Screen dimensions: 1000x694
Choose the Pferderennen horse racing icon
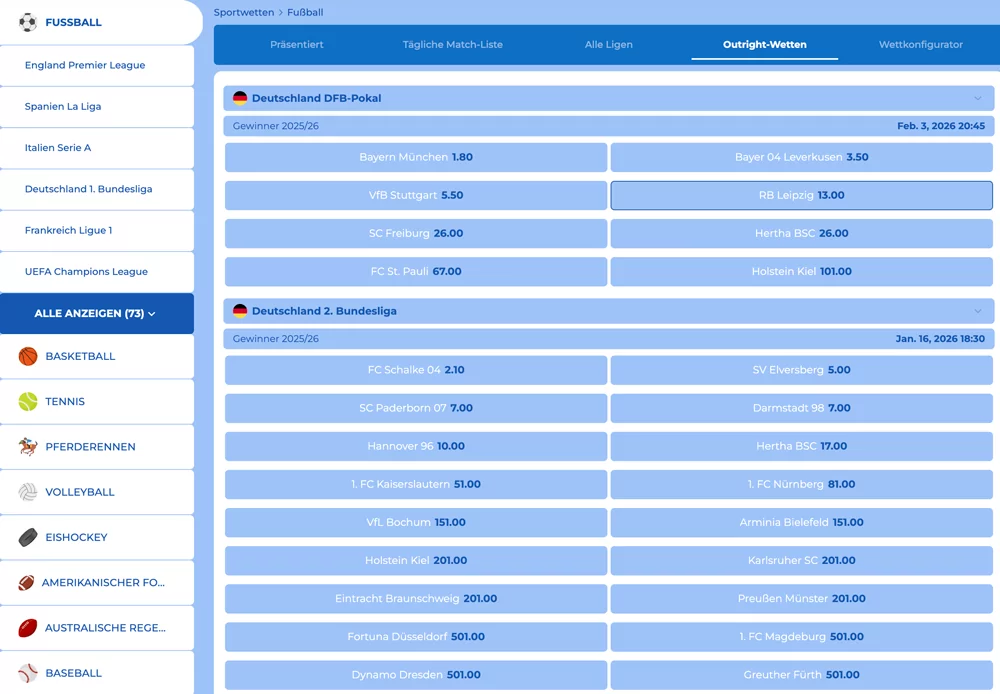(x=28, y=447)
